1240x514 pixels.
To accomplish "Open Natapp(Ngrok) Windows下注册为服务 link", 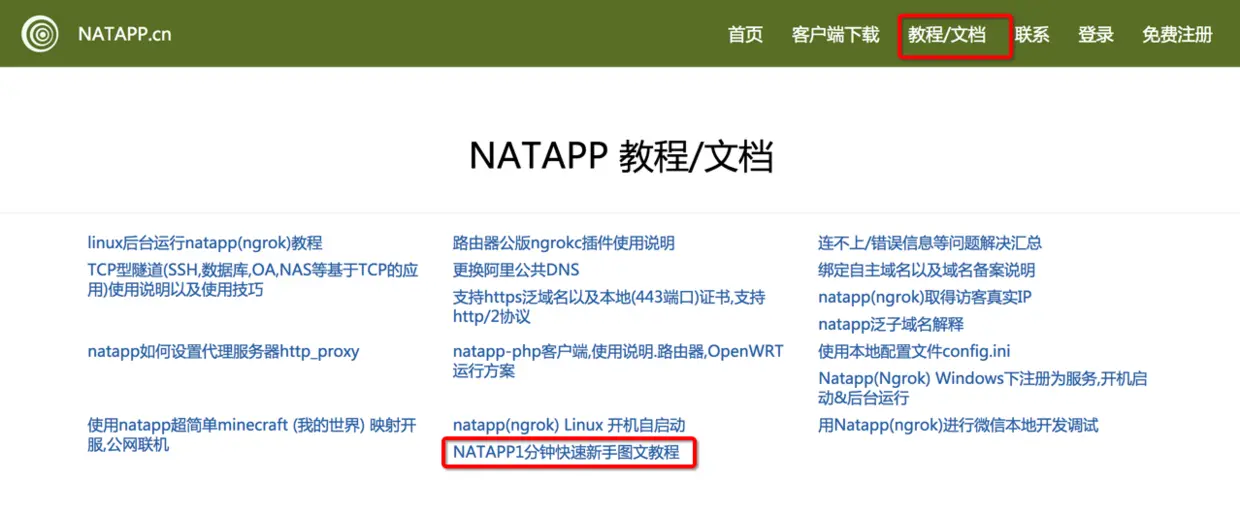I will (982, 388).
